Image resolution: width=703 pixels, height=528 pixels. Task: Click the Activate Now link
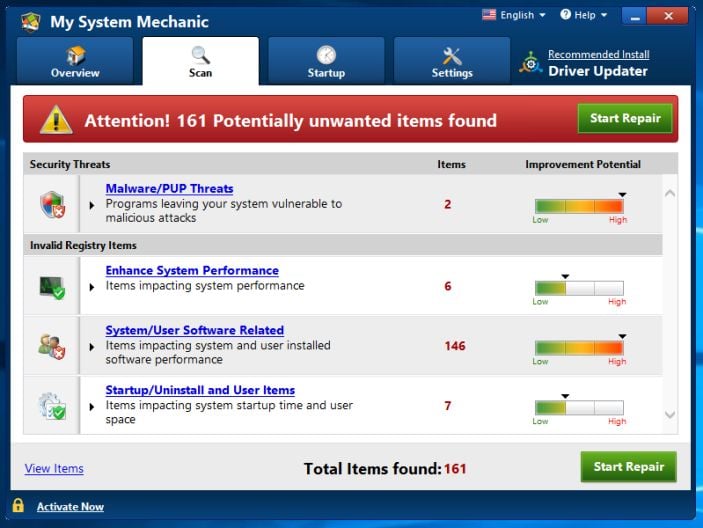tap(70, 506)
